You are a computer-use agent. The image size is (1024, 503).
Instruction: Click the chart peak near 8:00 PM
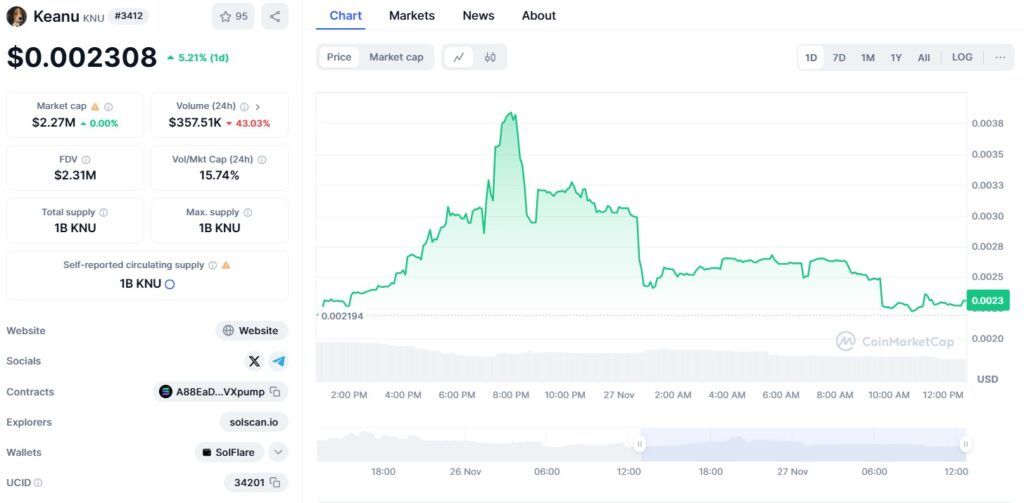pos(511,114)
